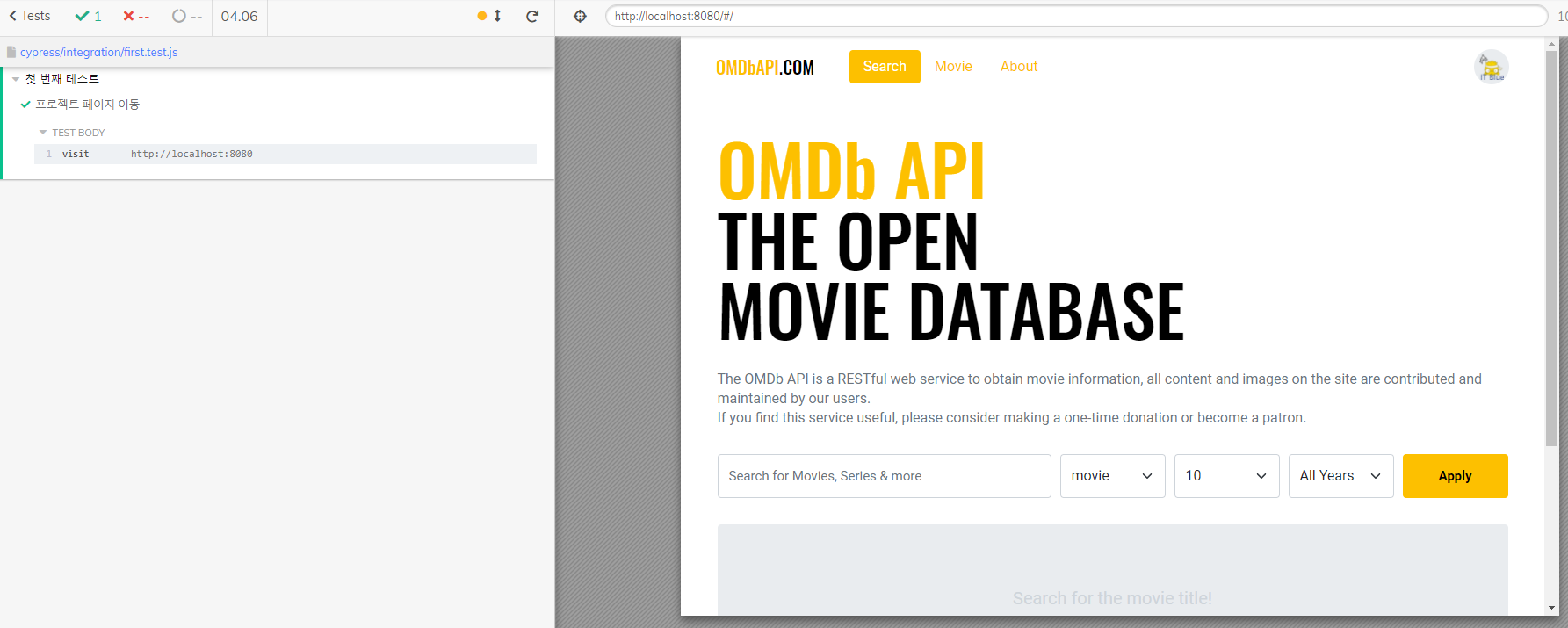Click the file icon beside first.test.js
Screen dimensions: 1568x628
pos(11,52)
